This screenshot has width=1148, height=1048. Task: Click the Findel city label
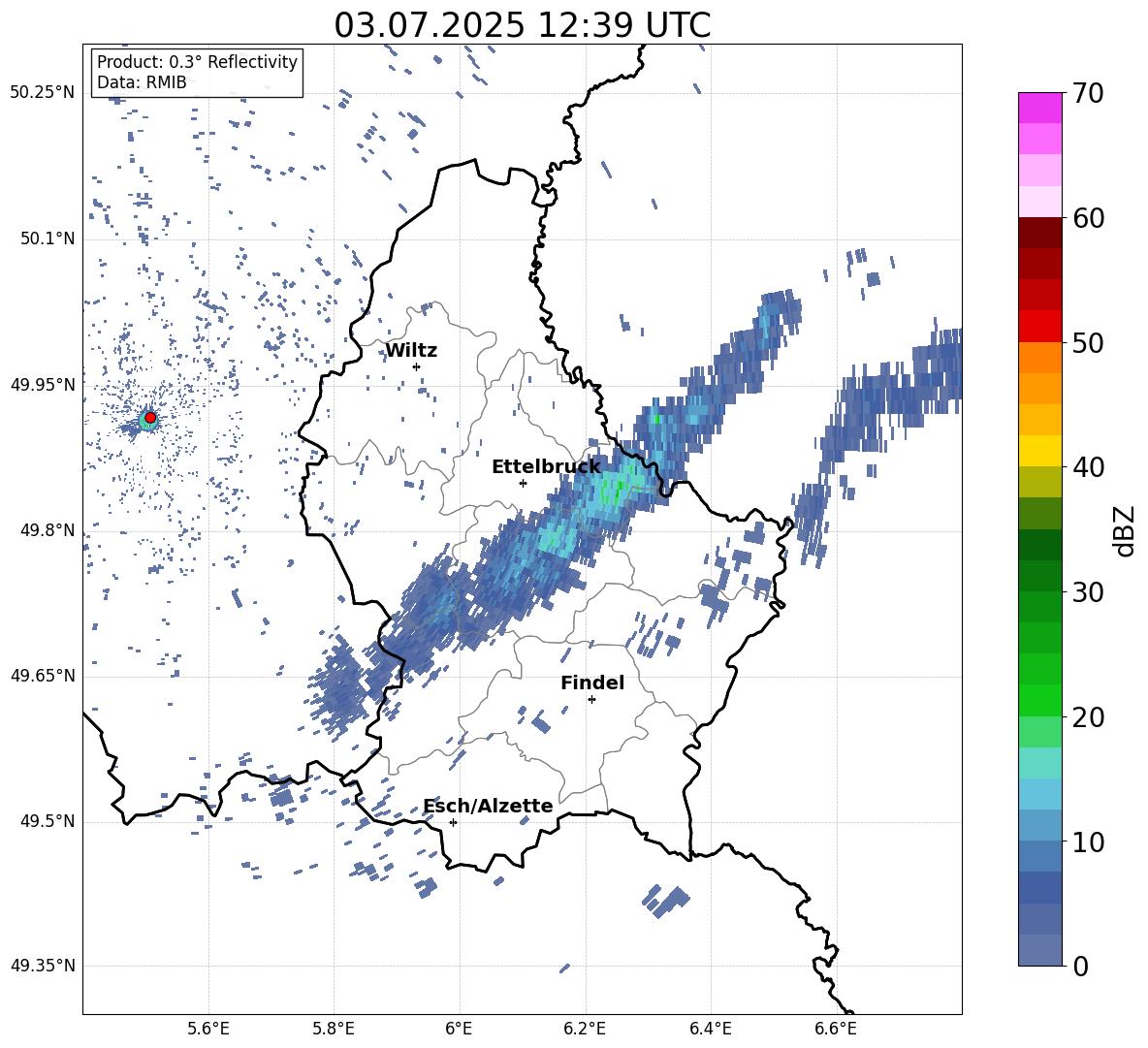tap(592, 683)
